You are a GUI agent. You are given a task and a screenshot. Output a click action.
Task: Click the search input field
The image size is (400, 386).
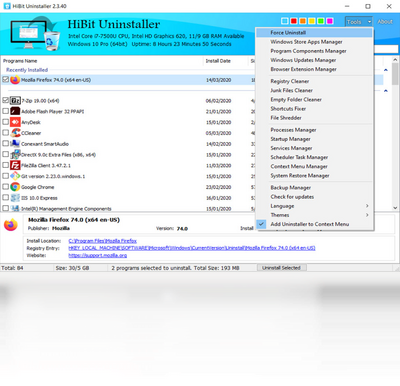pyautogui.click(x=386, y=49)
